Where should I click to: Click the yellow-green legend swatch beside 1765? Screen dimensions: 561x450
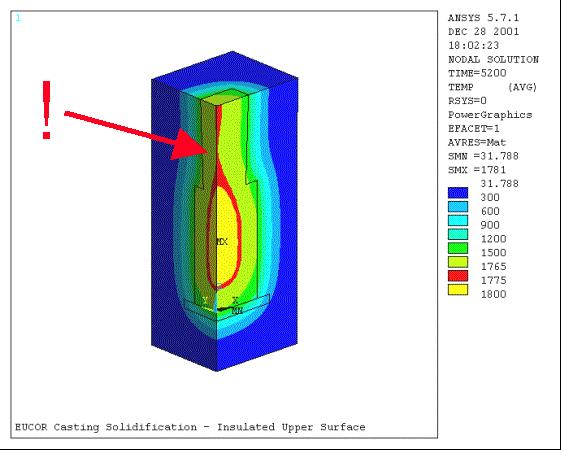[x=458, y=262]
